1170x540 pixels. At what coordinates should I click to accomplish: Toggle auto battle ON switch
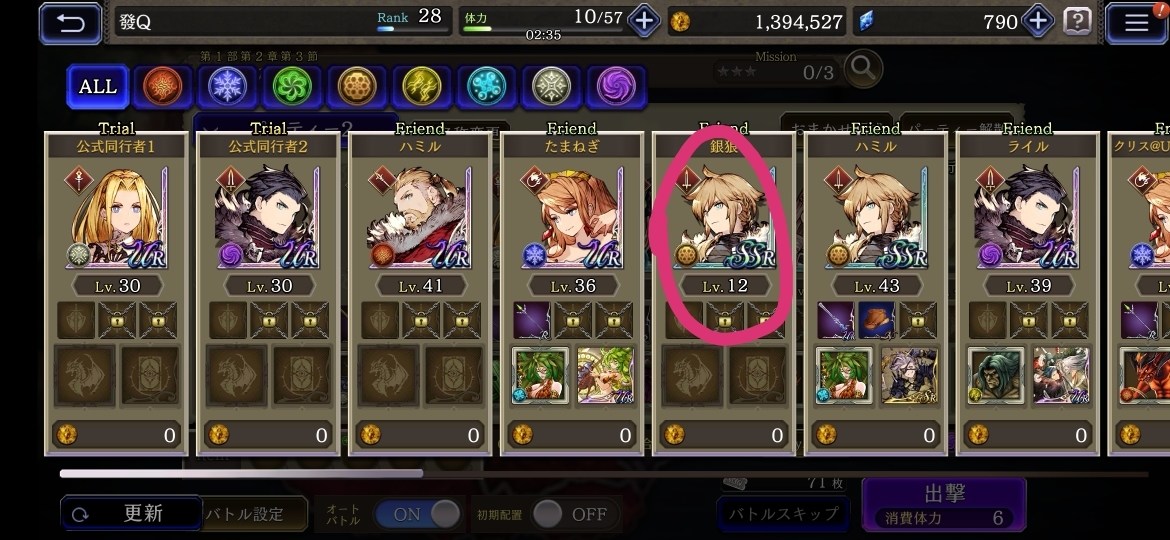point(418,514)
